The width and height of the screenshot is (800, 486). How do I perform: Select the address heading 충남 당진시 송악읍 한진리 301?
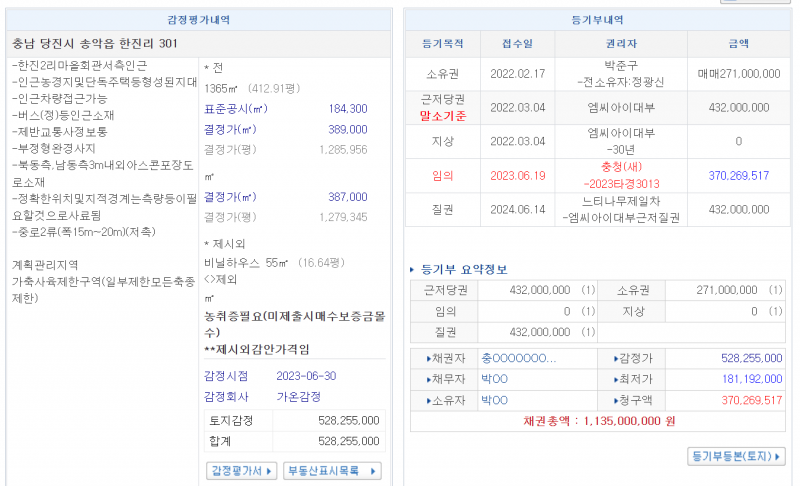(95, 43)
